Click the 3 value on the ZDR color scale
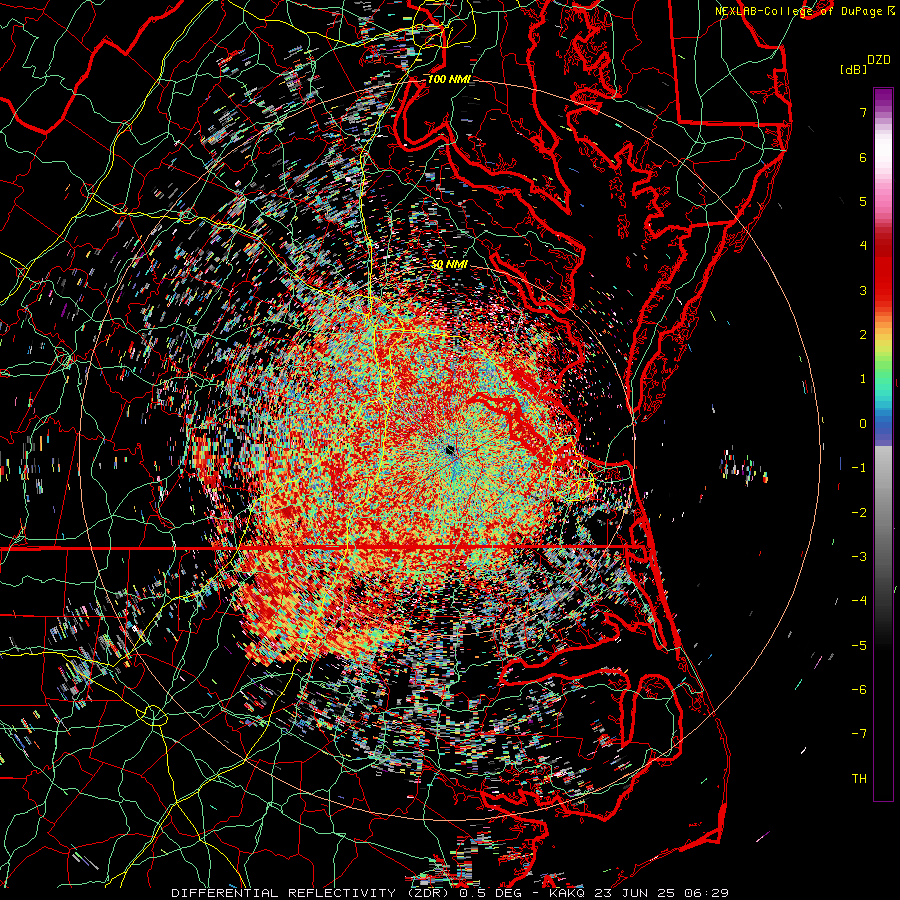The width and height of the screenshot is (900, 900). click(863, 290)
